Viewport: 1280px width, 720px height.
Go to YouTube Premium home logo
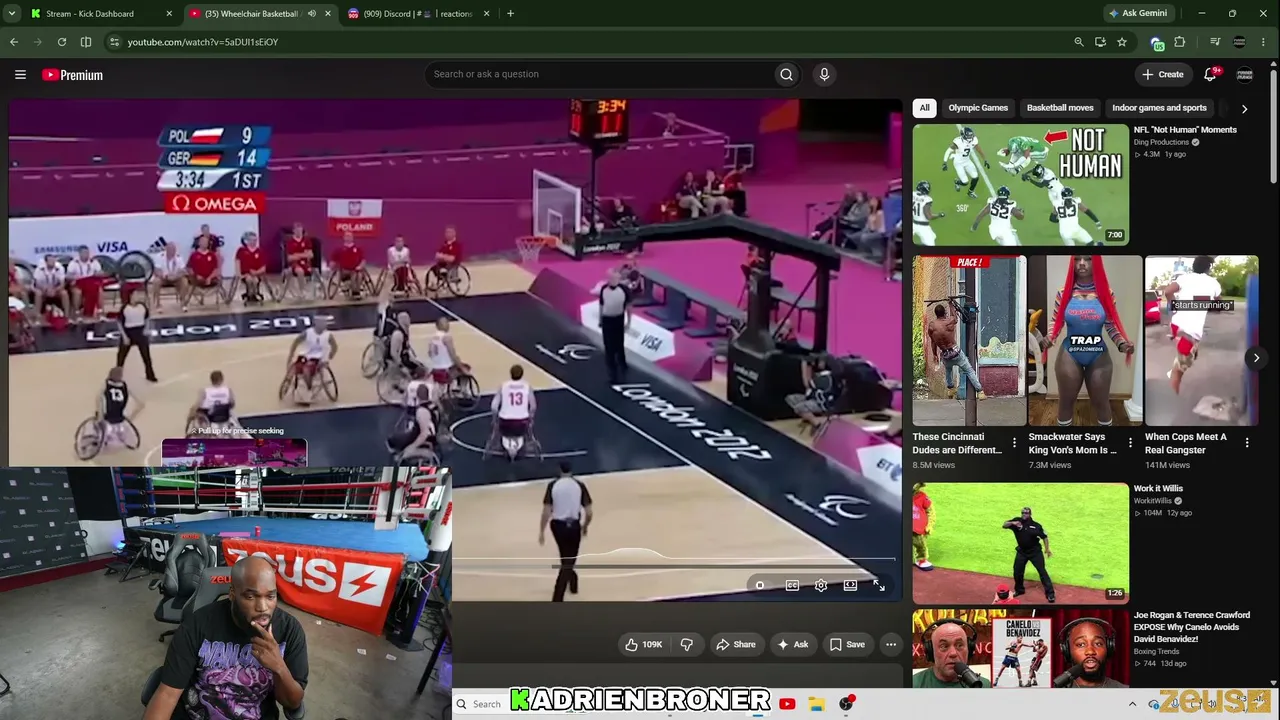(x=72, y=75)
